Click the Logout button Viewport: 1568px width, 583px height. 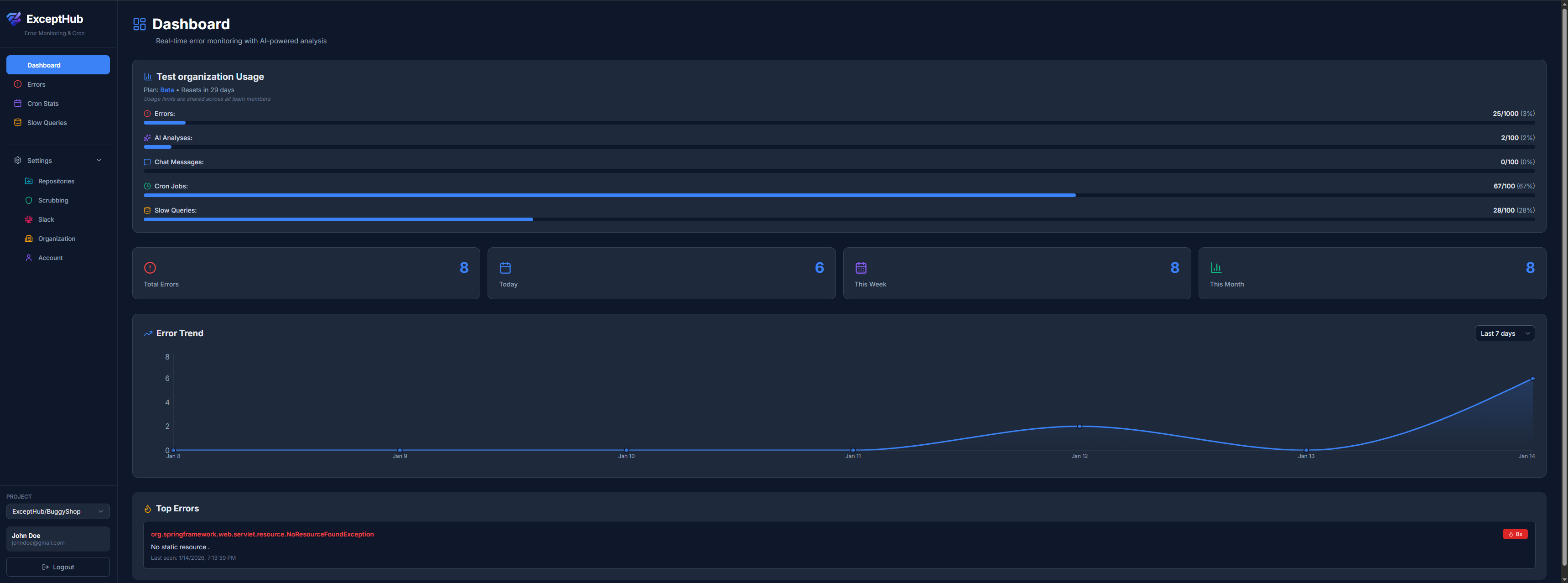click(x=58, y=567)
